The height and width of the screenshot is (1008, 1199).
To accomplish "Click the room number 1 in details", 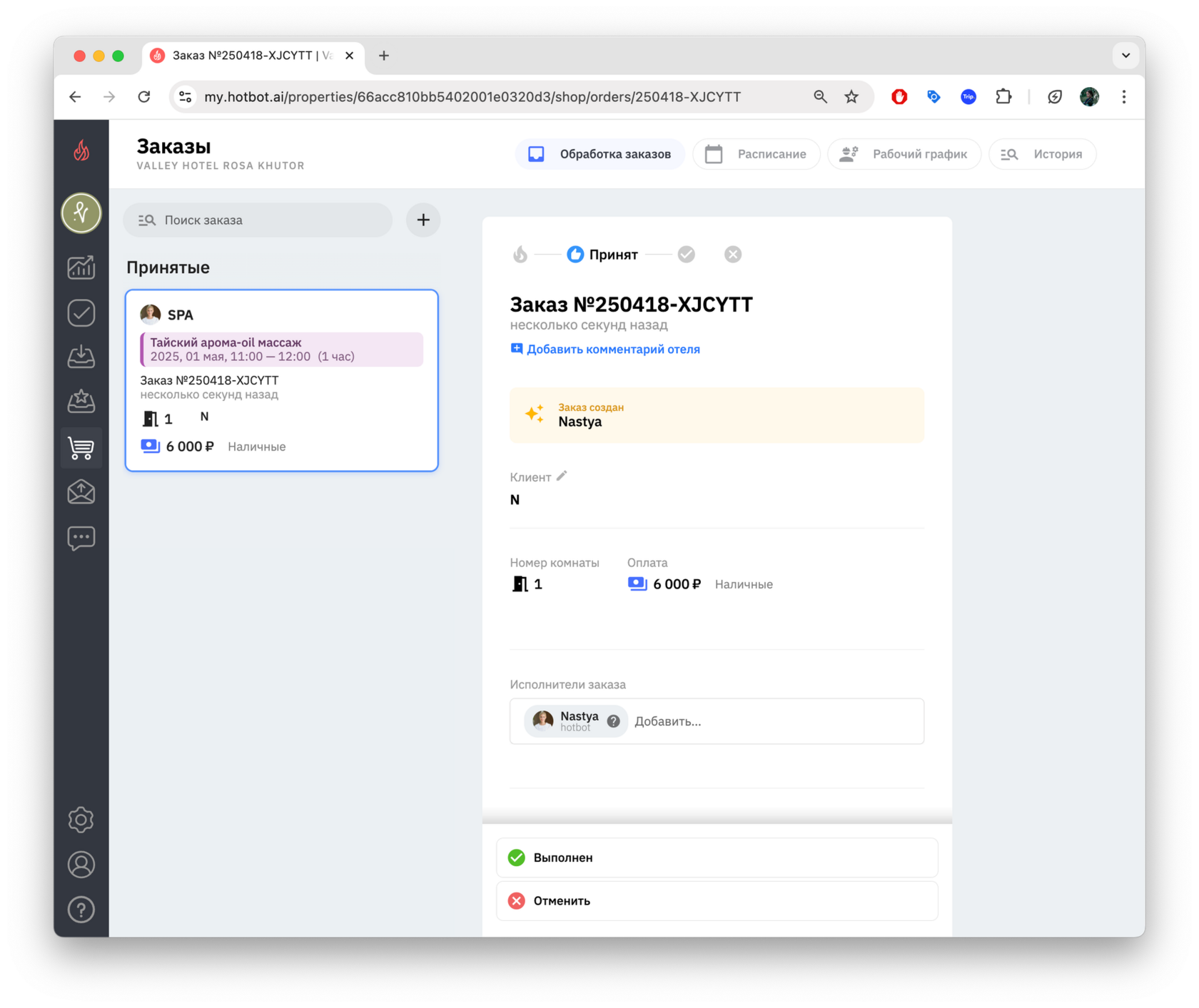I will (538, 584).
